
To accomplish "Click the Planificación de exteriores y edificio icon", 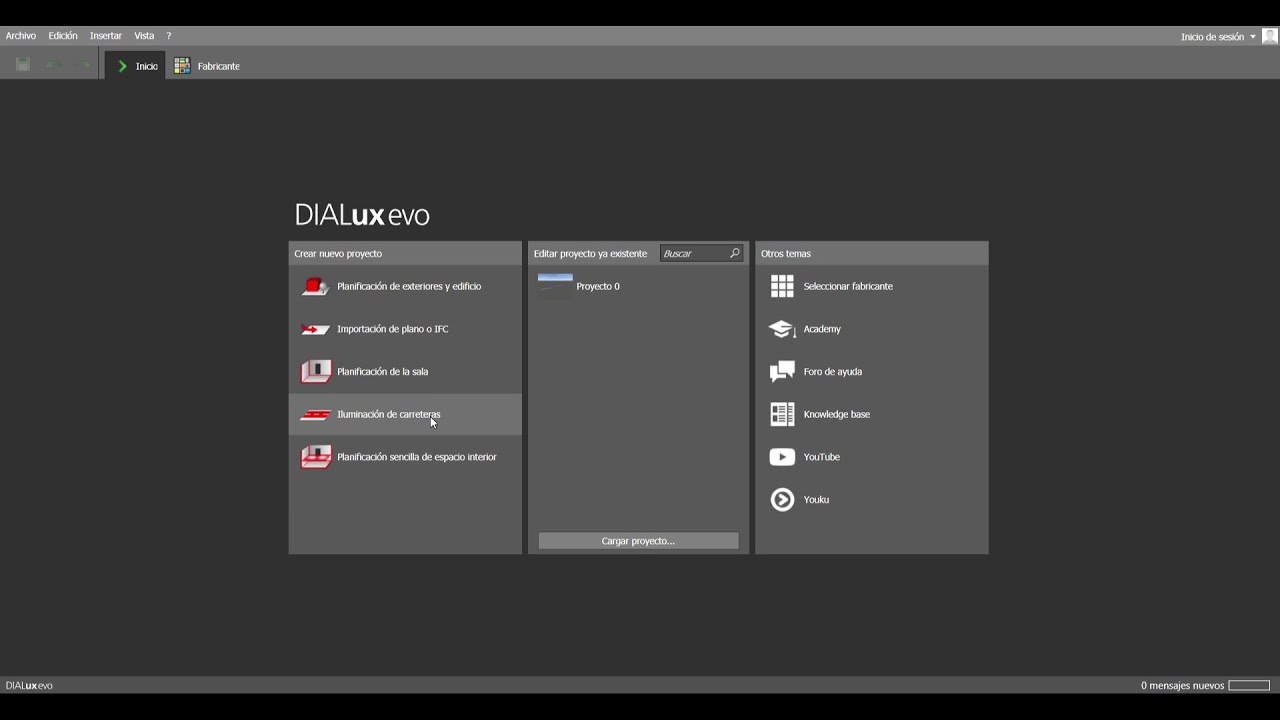I will (316, 286).
